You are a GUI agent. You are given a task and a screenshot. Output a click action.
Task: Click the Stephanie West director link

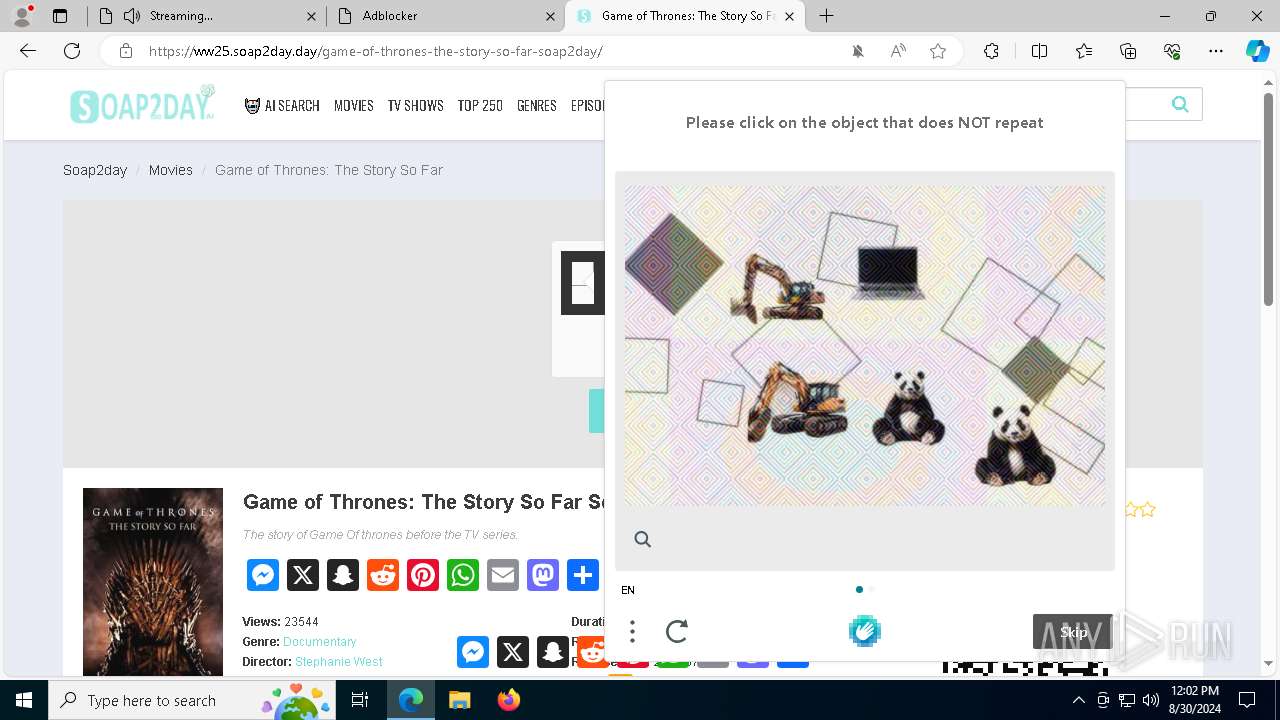coord(339,661)
